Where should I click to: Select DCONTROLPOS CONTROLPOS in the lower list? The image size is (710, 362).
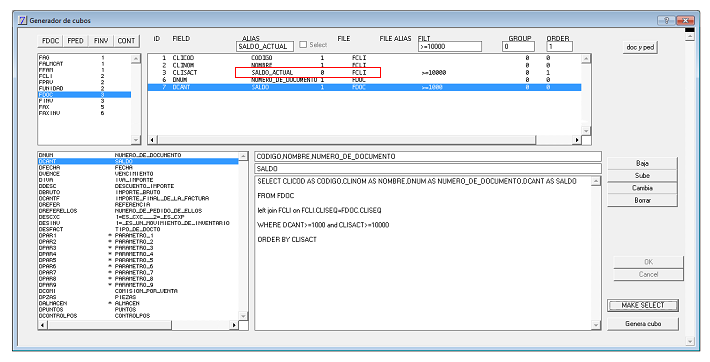(x=138, y=316)
